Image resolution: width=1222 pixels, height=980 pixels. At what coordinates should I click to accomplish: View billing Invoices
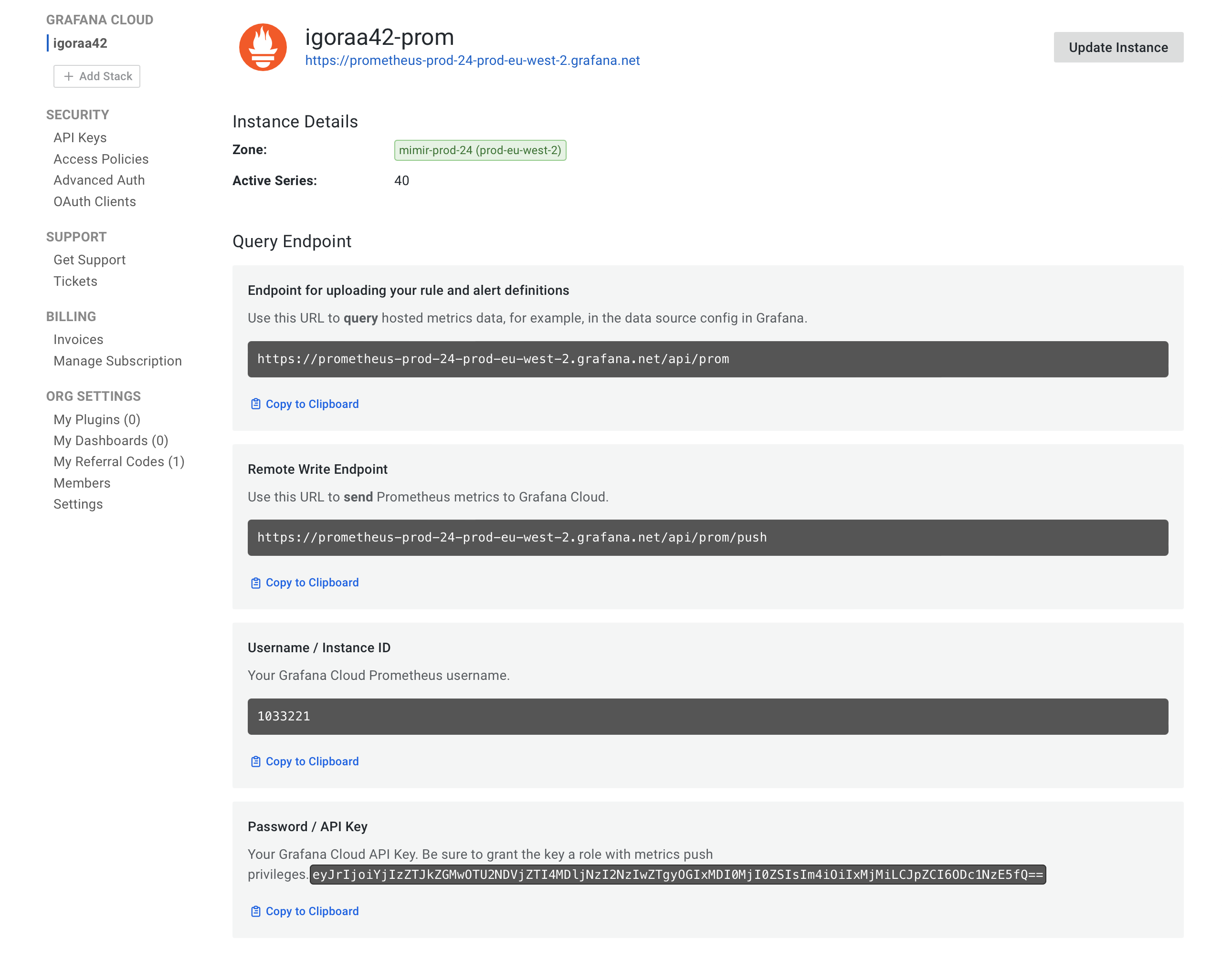coord(78,339)
